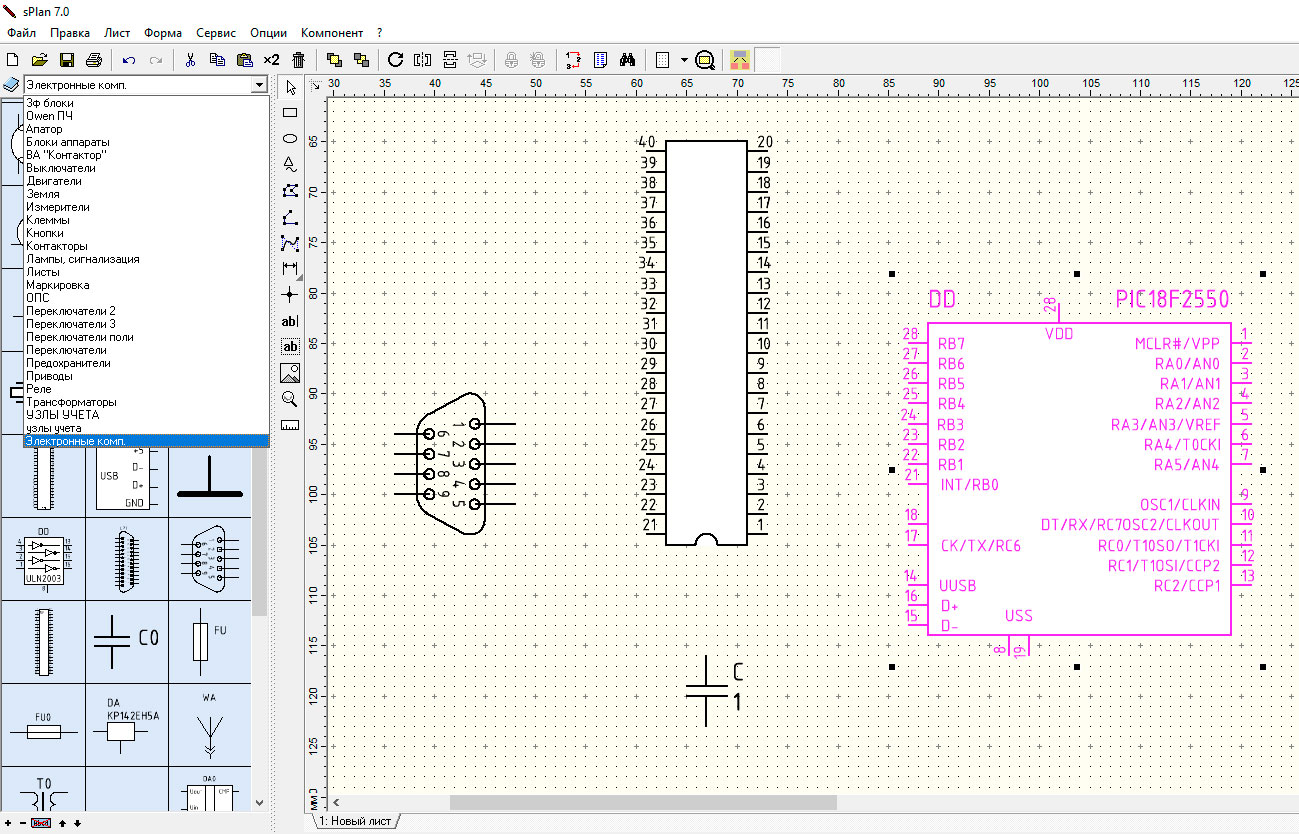The image size is (1299, 834).
Task: Open the Сервис menu
Action: pyautogui.click(x=216, y=33)
